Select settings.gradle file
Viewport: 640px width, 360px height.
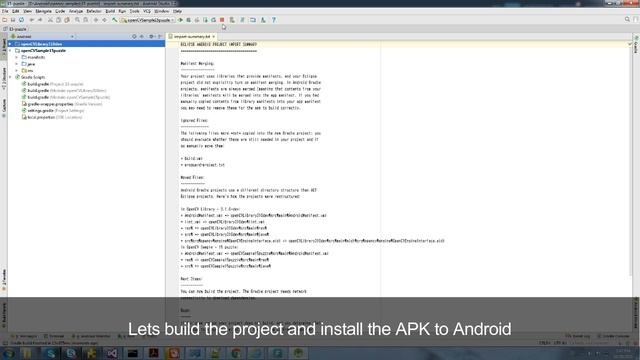pyautogui.click(x=53, y=111)
